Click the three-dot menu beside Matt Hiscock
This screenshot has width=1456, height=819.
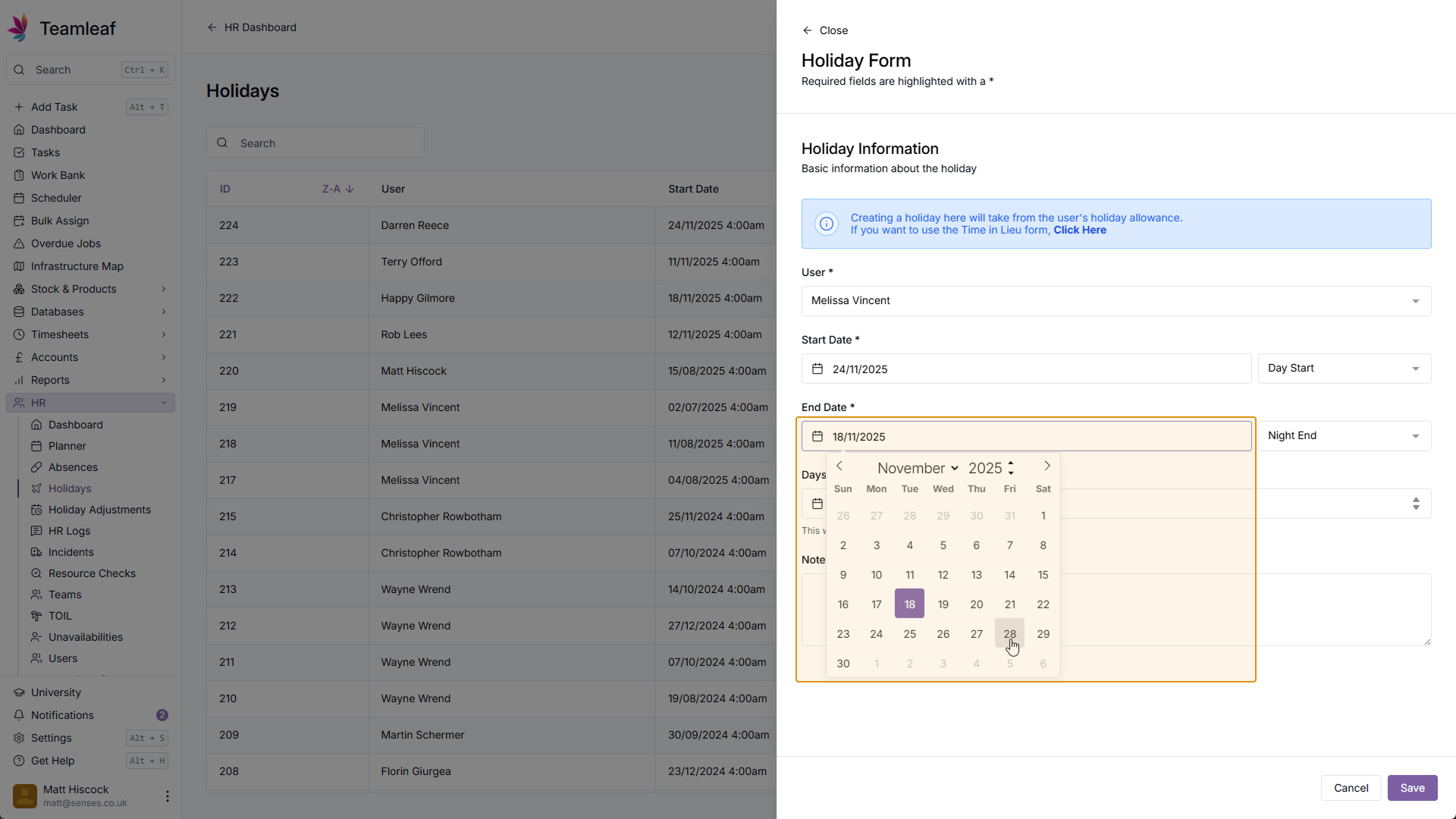tap(167, 796)
